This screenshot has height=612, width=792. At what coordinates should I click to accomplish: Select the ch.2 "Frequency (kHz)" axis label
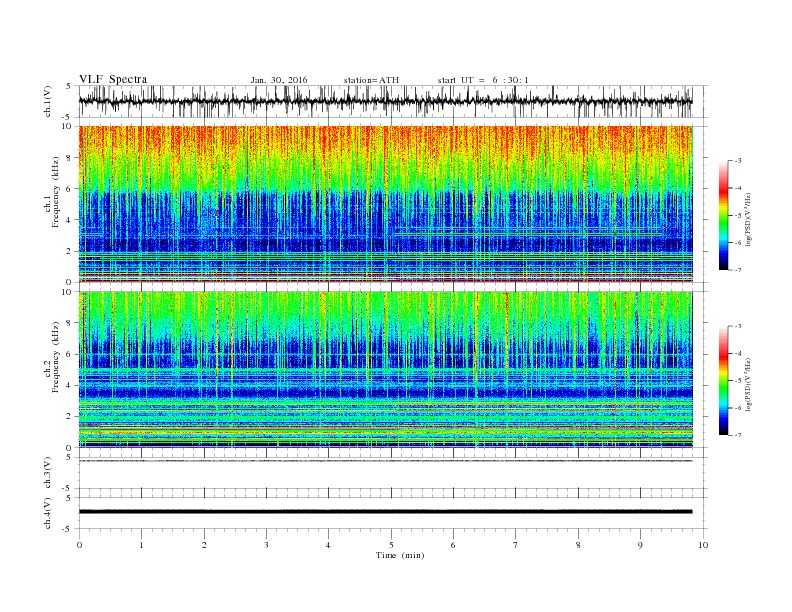tap(55, 357)
